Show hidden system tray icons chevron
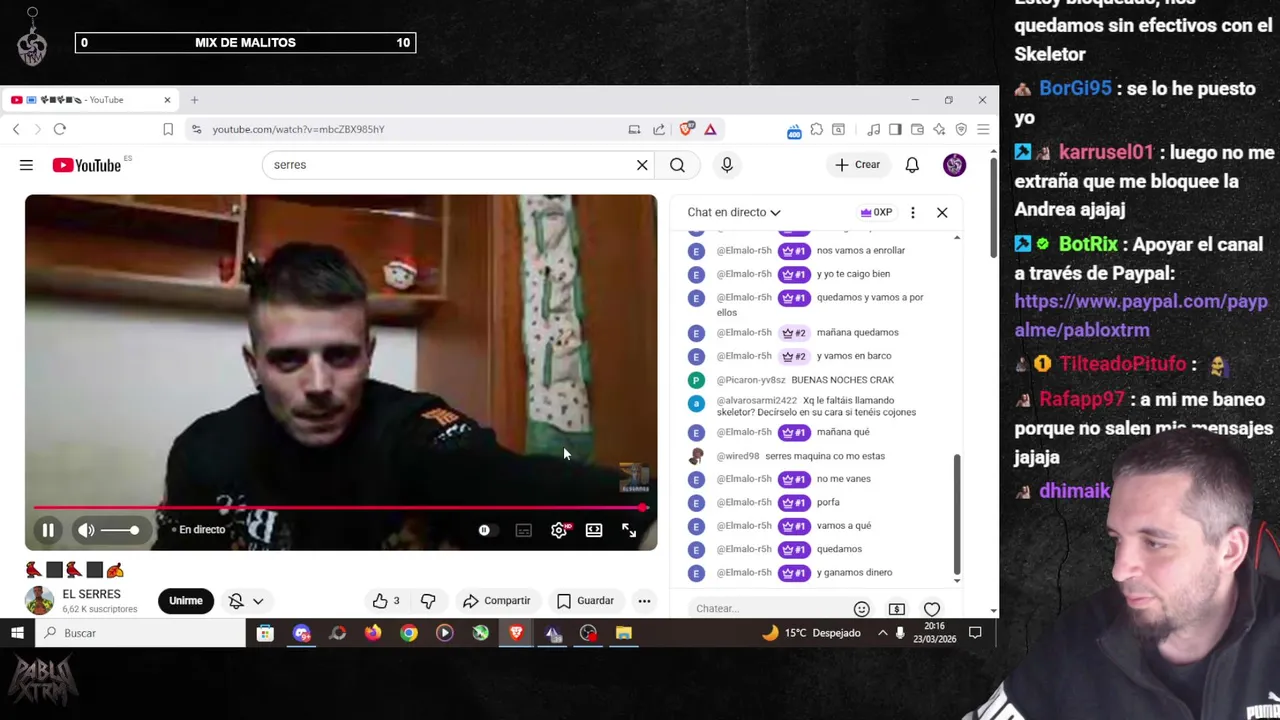The height and width of the screenshot is (720, 1280). (883, 633)
